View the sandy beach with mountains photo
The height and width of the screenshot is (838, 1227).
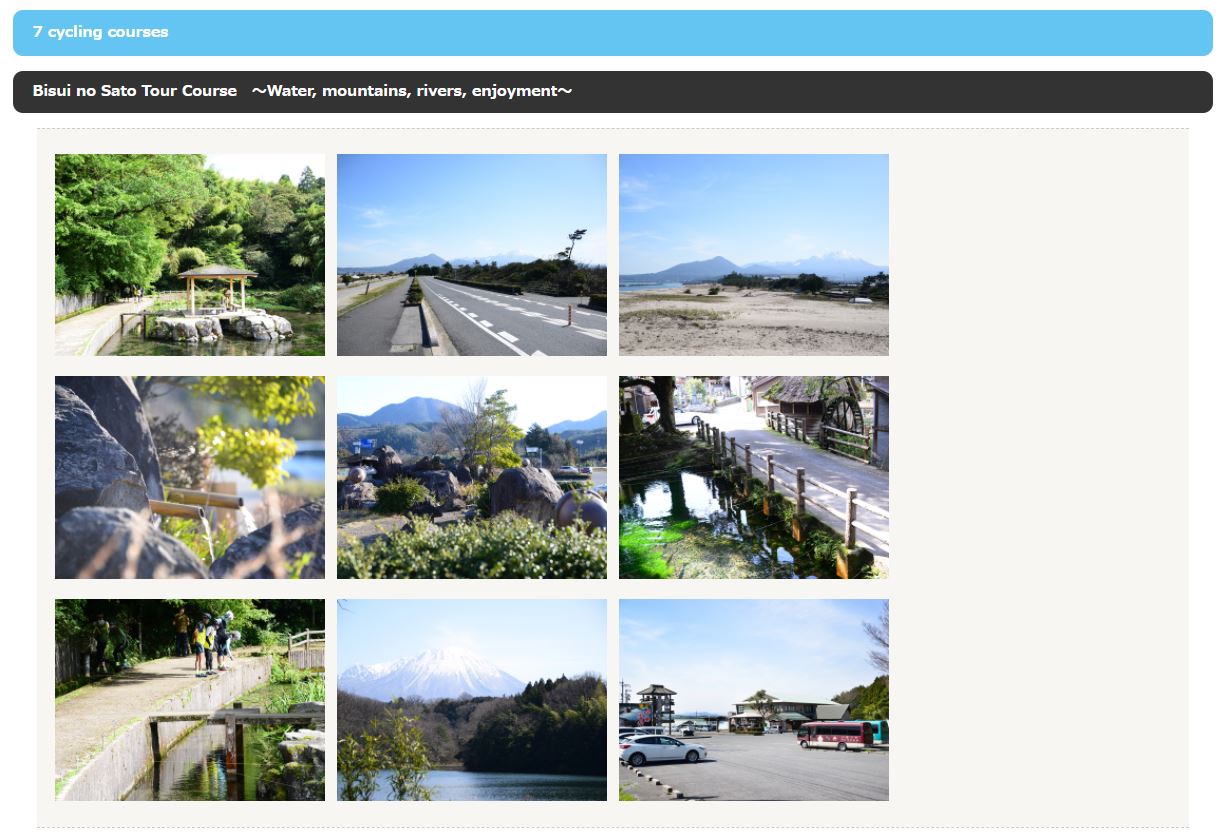point(754,255)
